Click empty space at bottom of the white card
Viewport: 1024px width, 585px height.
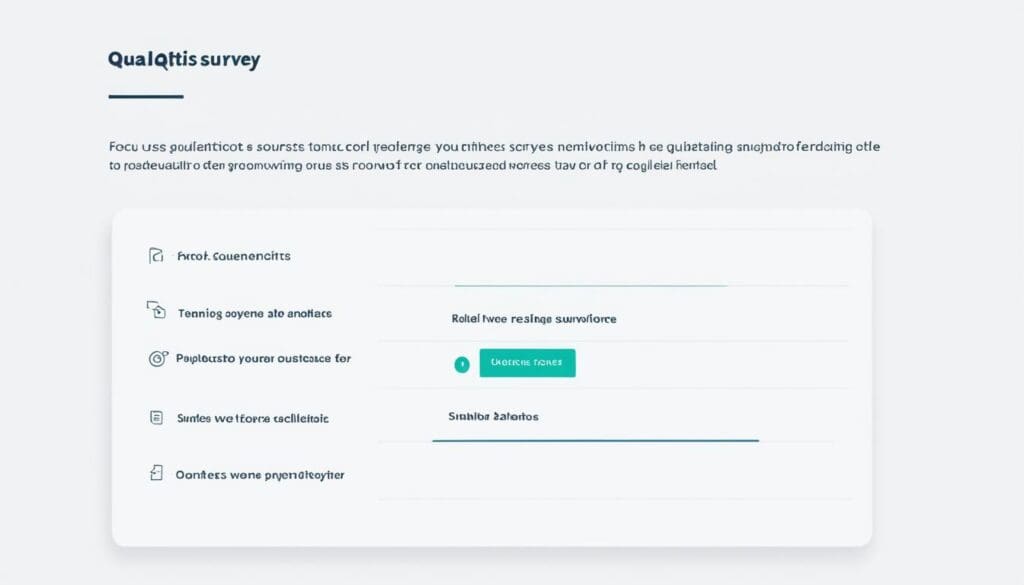coord(491,522)
